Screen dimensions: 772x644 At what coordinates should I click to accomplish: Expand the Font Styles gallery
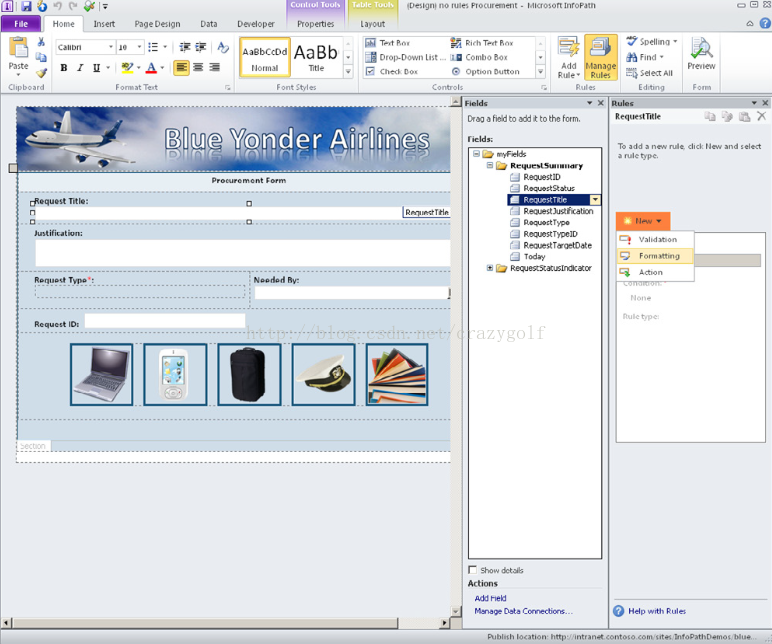pyautogui.click(x=349, y=72)
